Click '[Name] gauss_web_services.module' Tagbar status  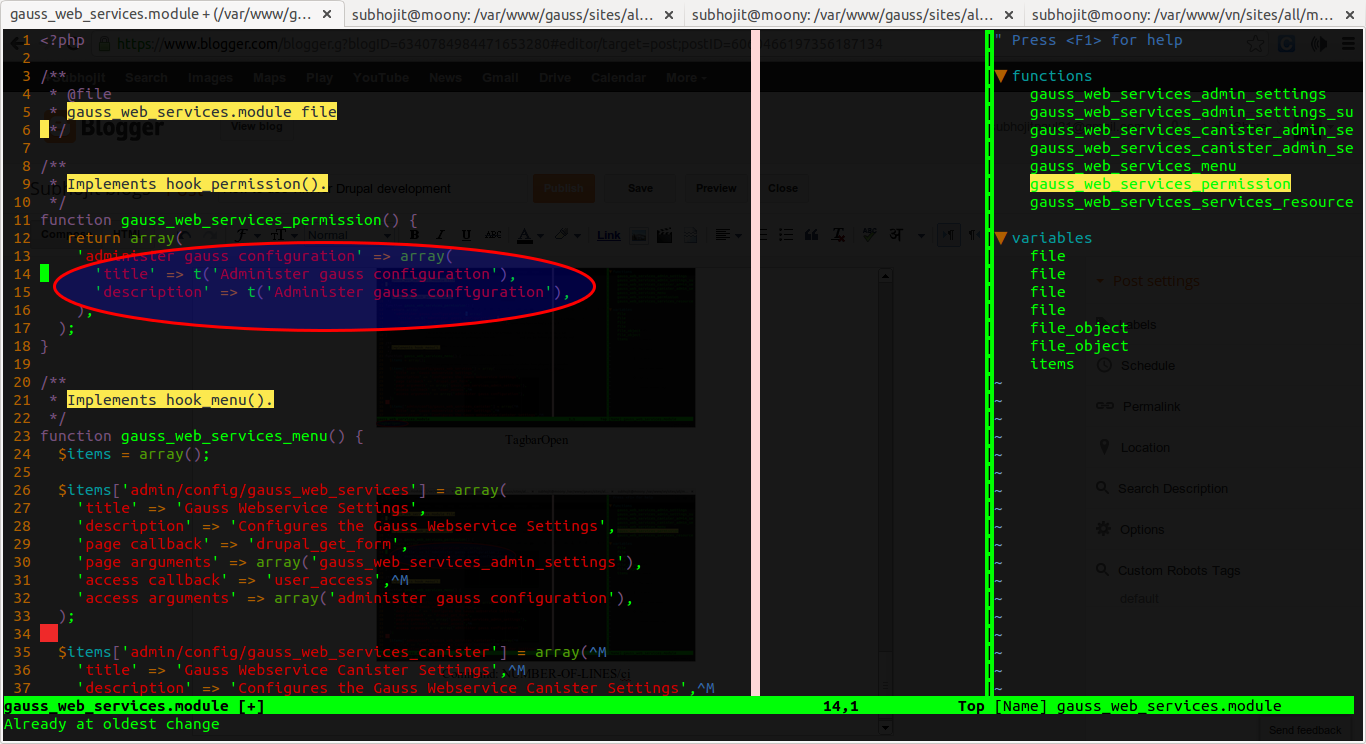[x=1138, y=706]
